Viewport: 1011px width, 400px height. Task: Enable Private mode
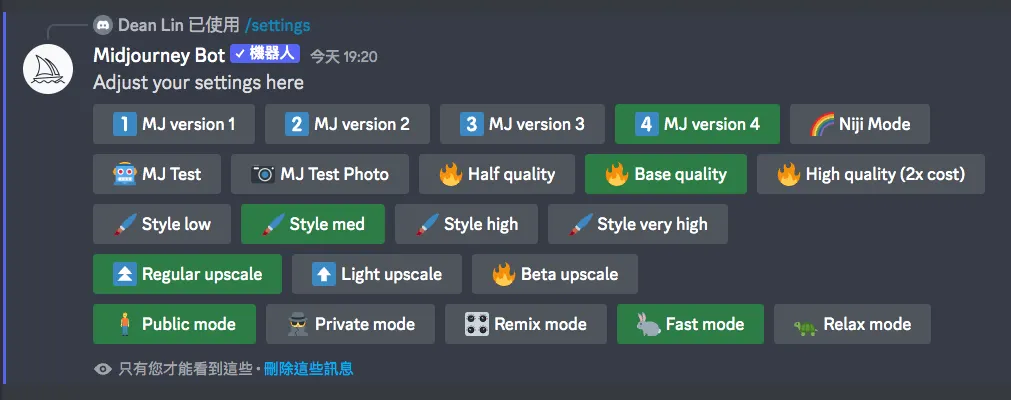351,324
